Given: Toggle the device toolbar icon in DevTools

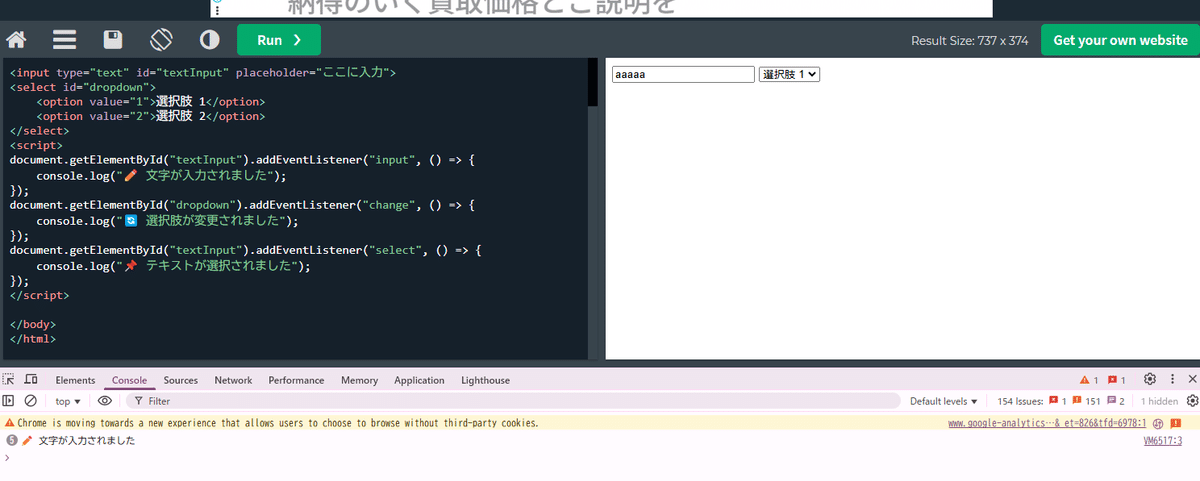Looking at the screenshot, I should (31, 380).
